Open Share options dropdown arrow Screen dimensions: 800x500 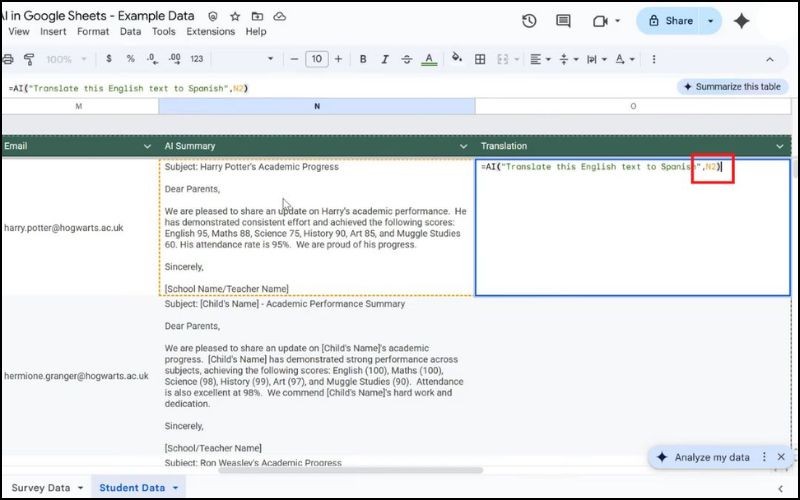click(x=710, y=21)
